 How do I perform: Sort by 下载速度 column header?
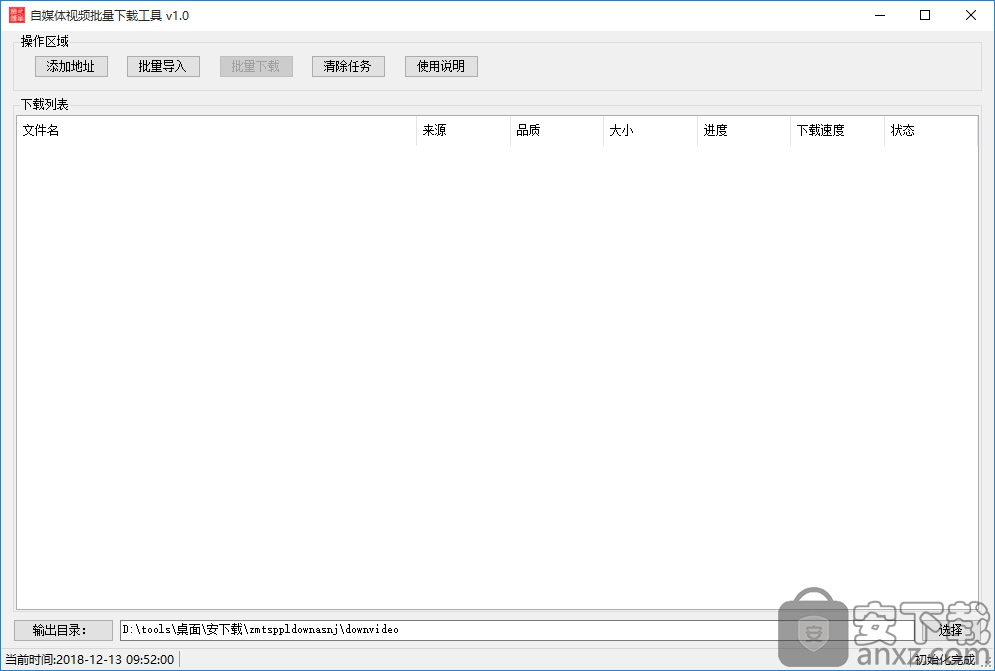point(837,131)
